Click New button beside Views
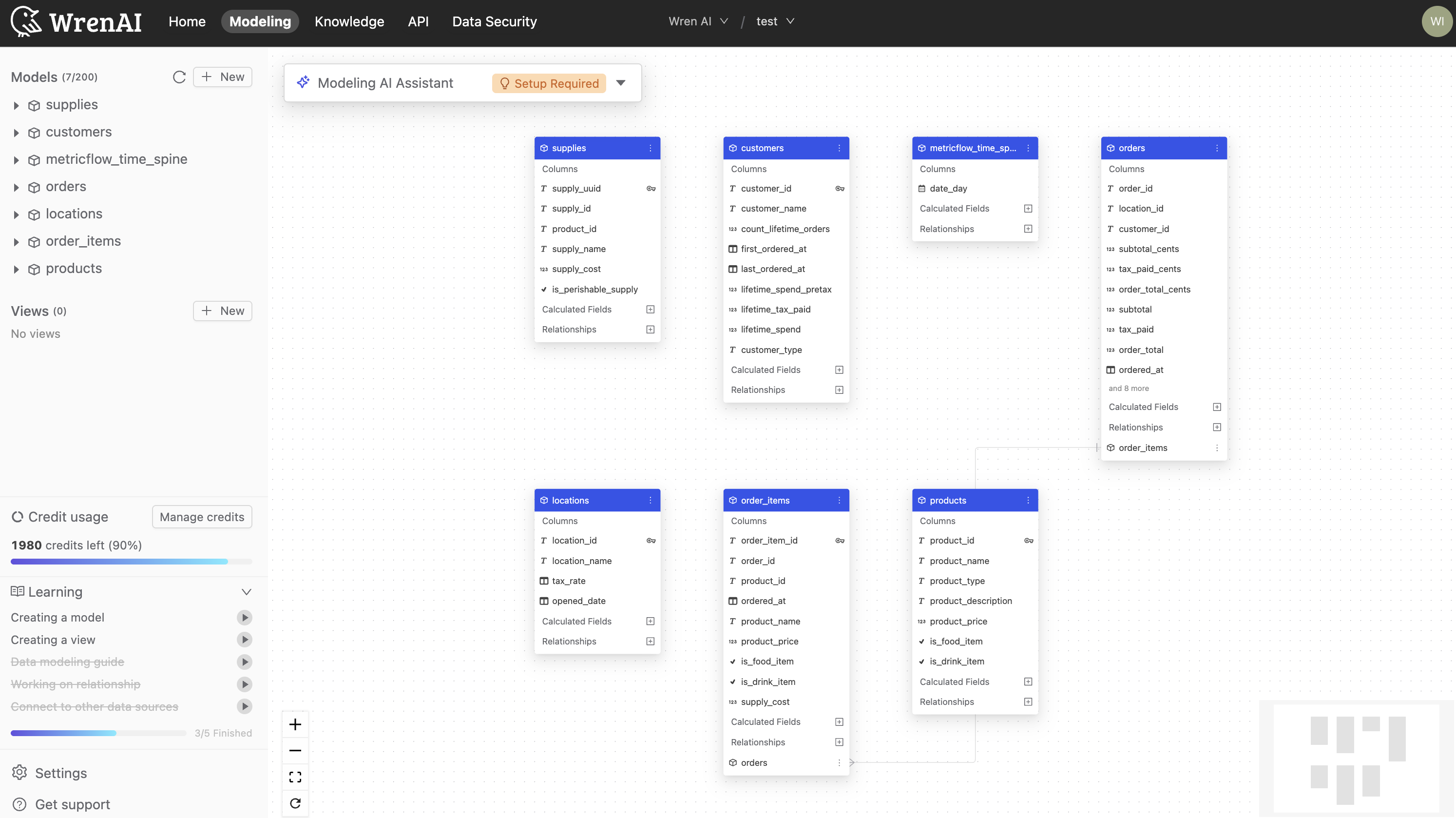This screenshot has width=1456, height=818. point(223,311)
